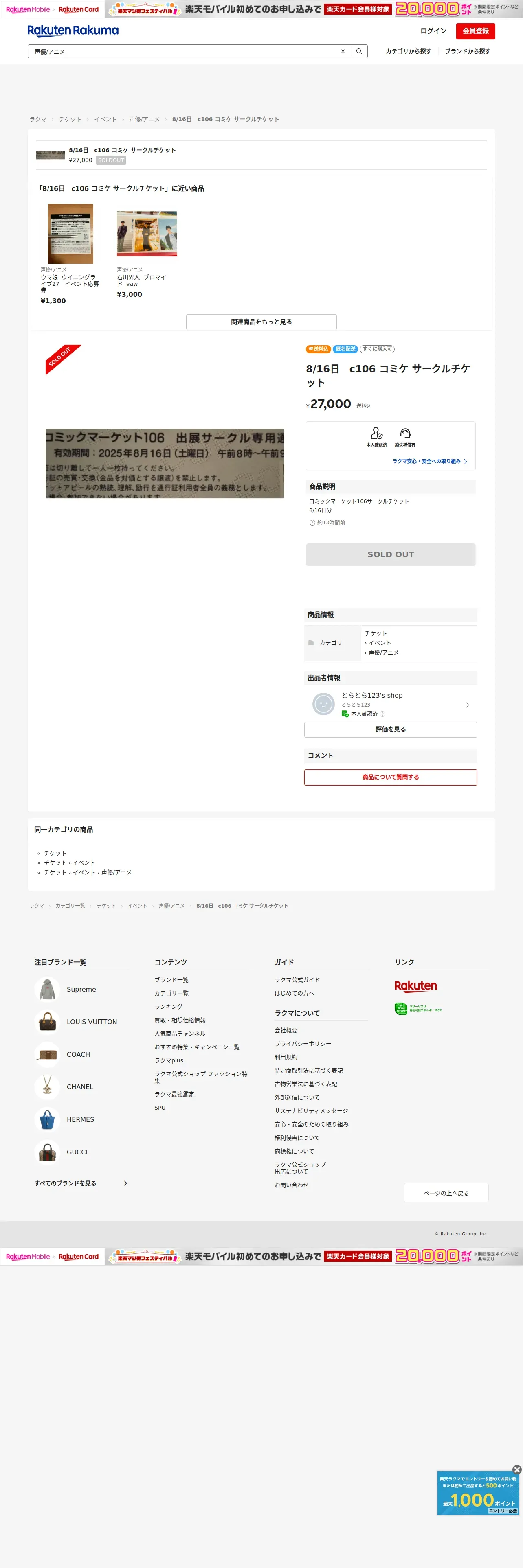The image size is (523, 1568).
Task: Click the green renewable energy badge
Action: coord(418,1009)
